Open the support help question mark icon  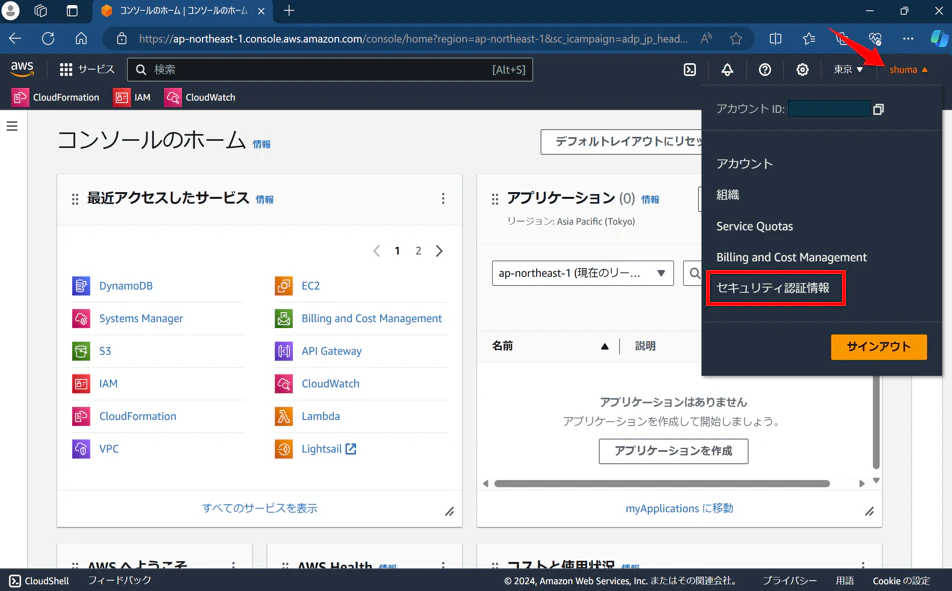click(765, 70)
